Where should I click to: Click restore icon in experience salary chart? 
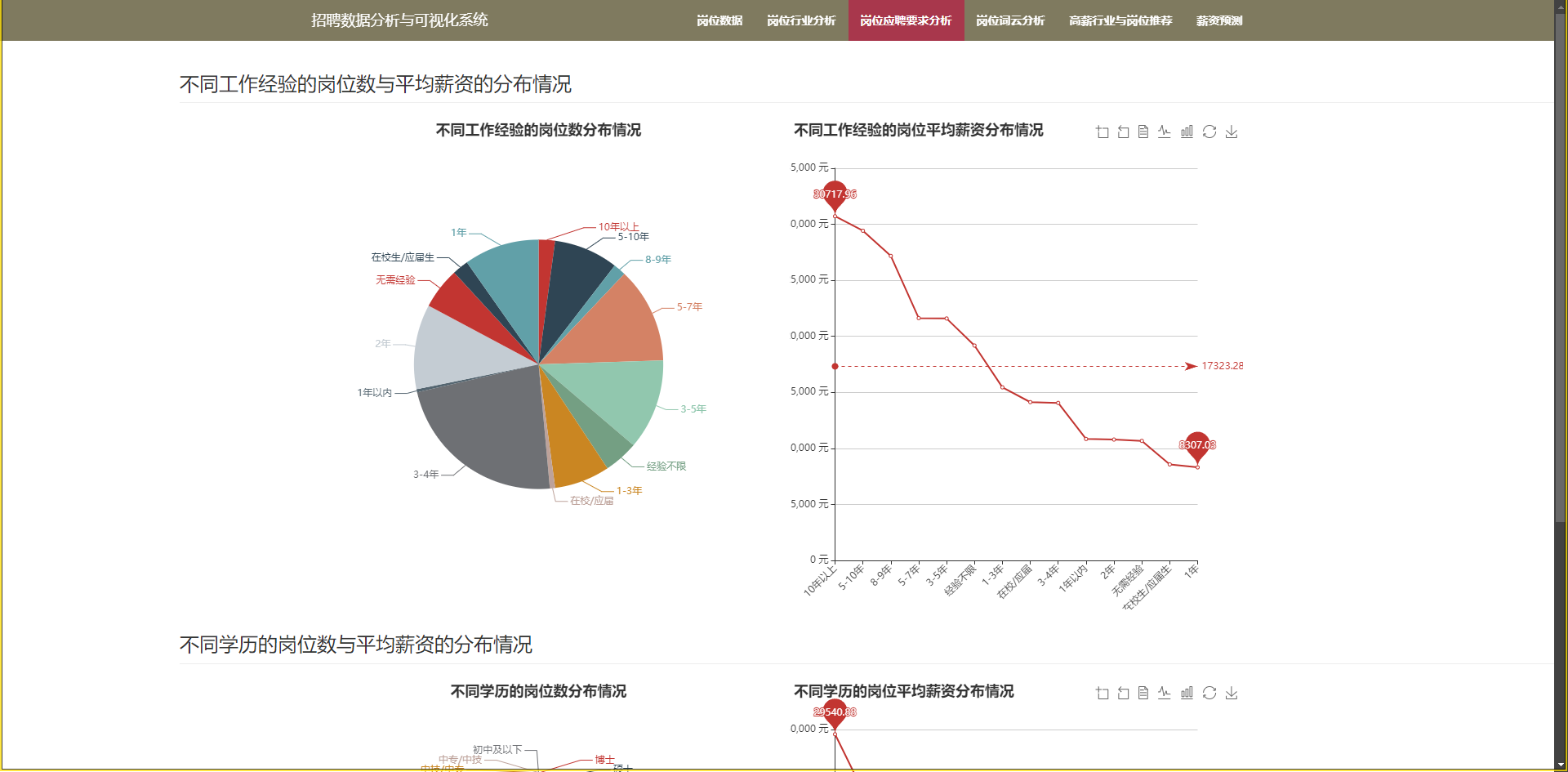(1209, 132)
